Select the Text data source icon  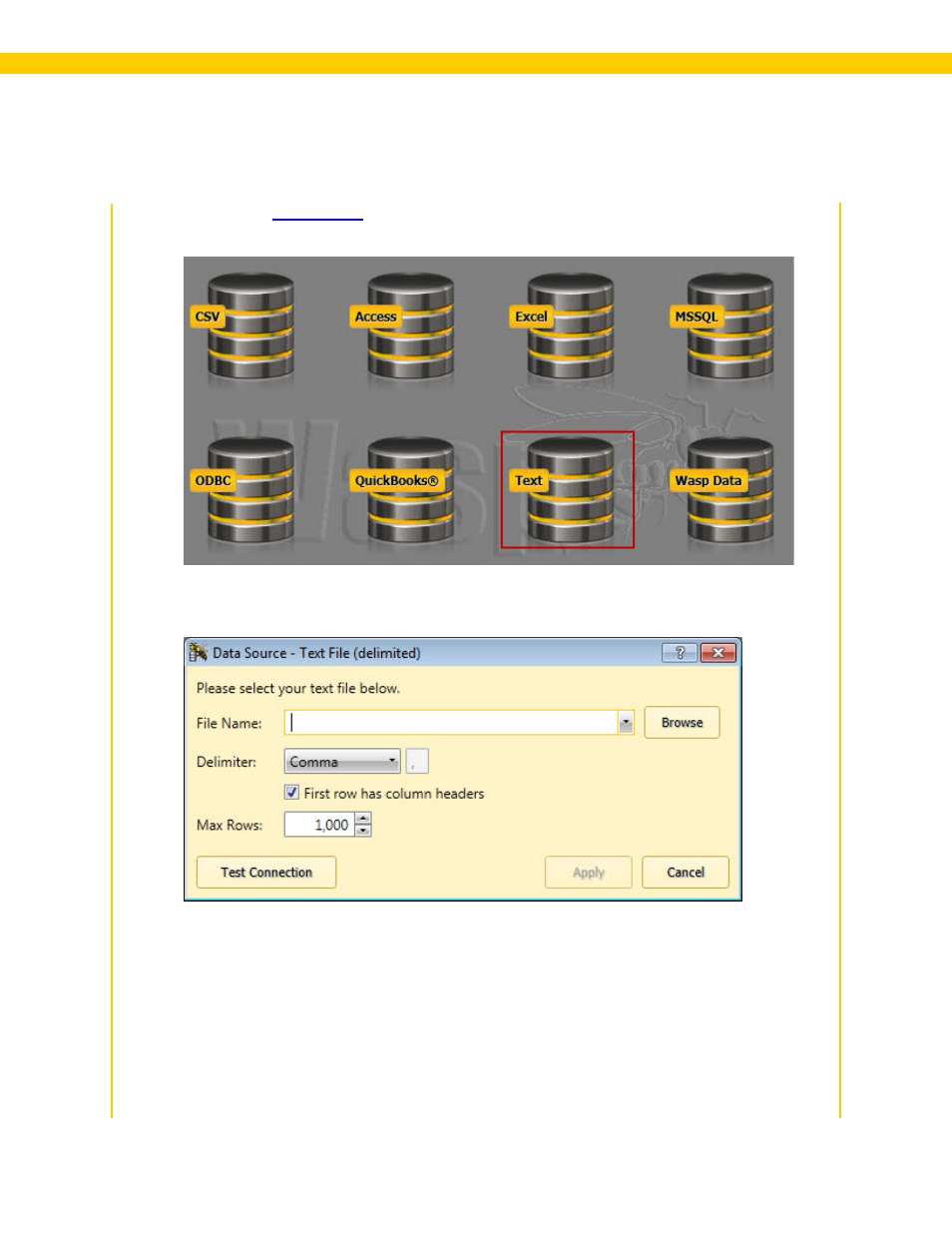562,489
